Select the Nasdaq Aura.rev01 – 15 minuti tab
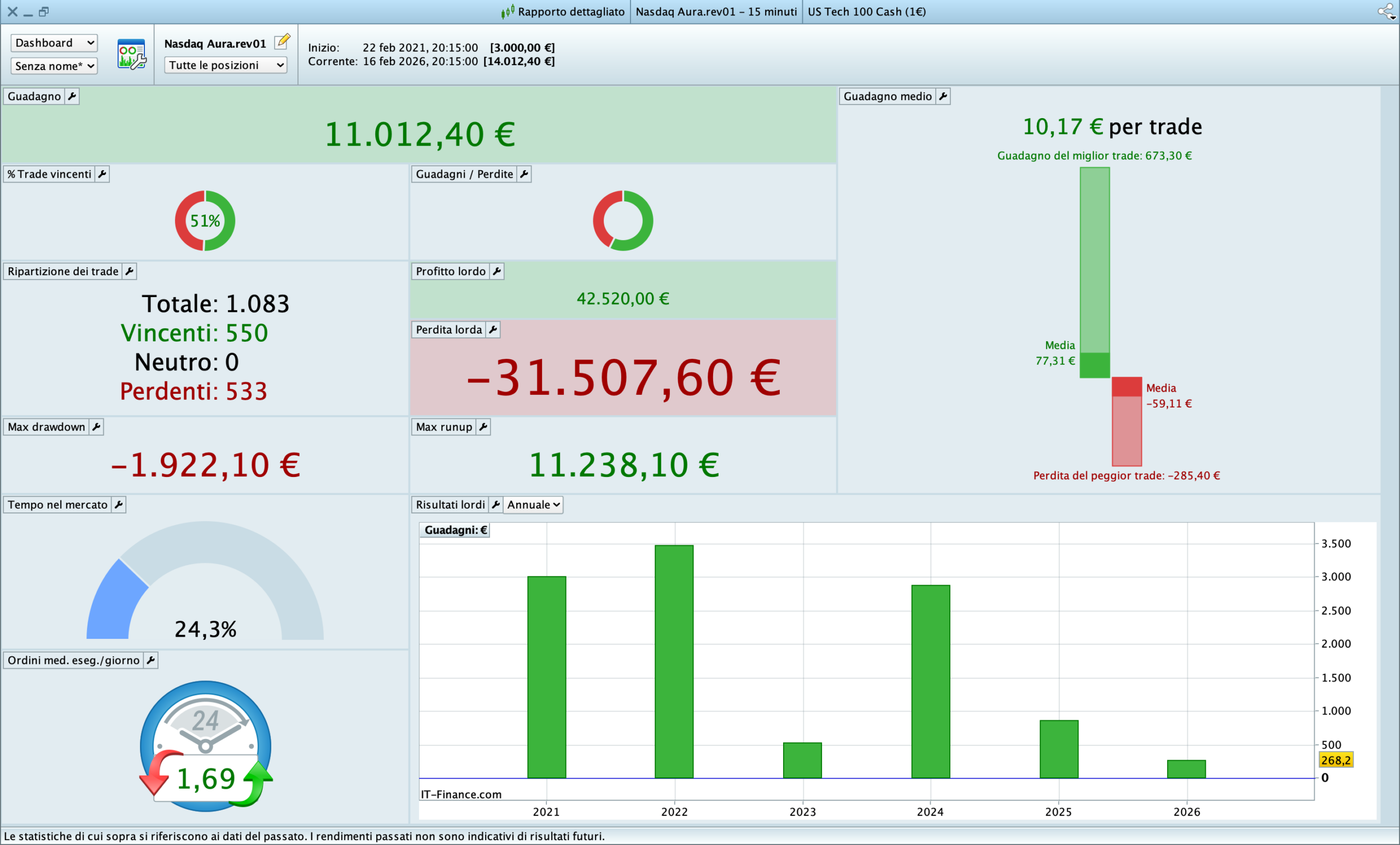The width and height of the screenshot is (1400, 845). pos(716,11)
